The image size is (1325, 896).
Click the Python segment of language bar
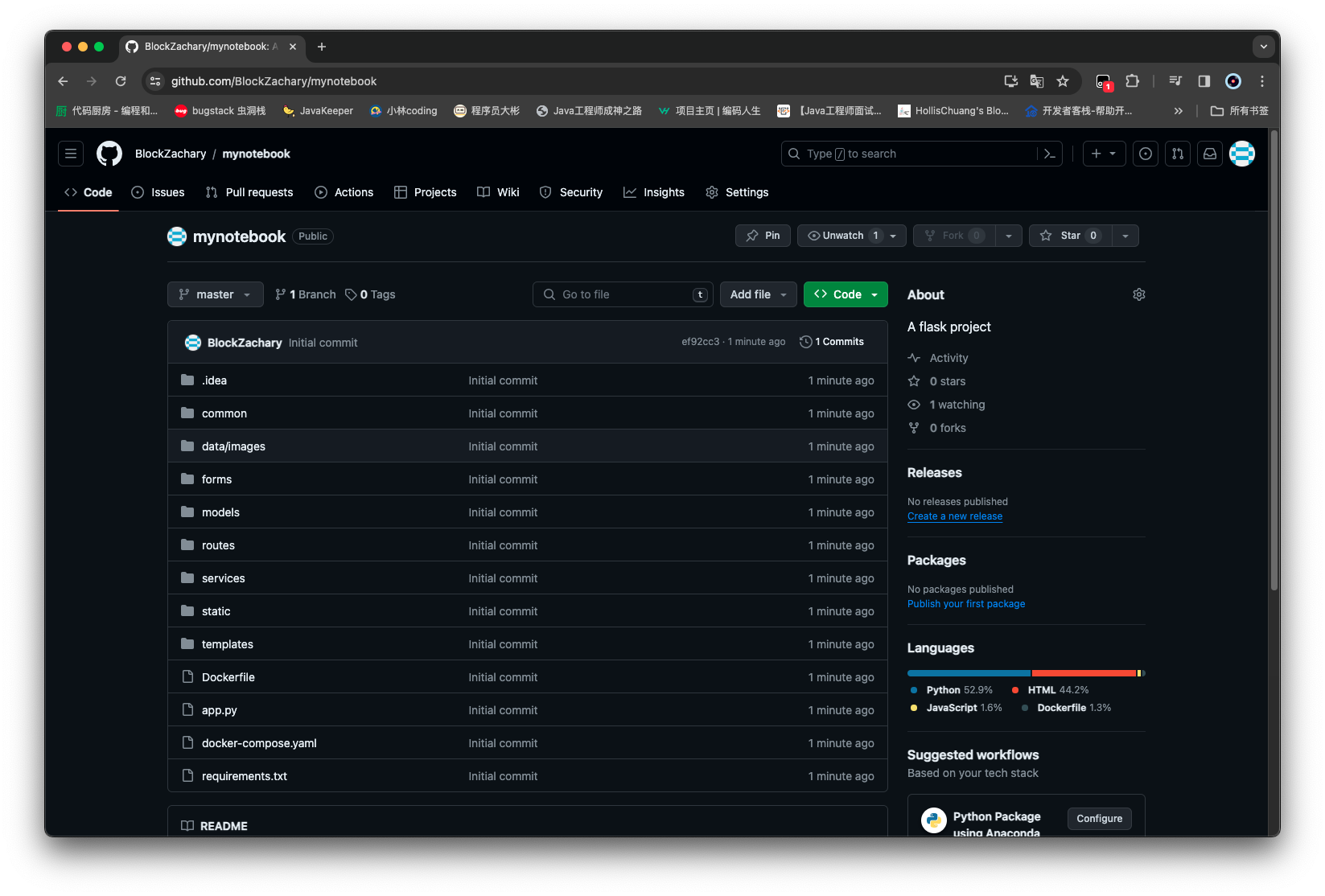[969, 673]
